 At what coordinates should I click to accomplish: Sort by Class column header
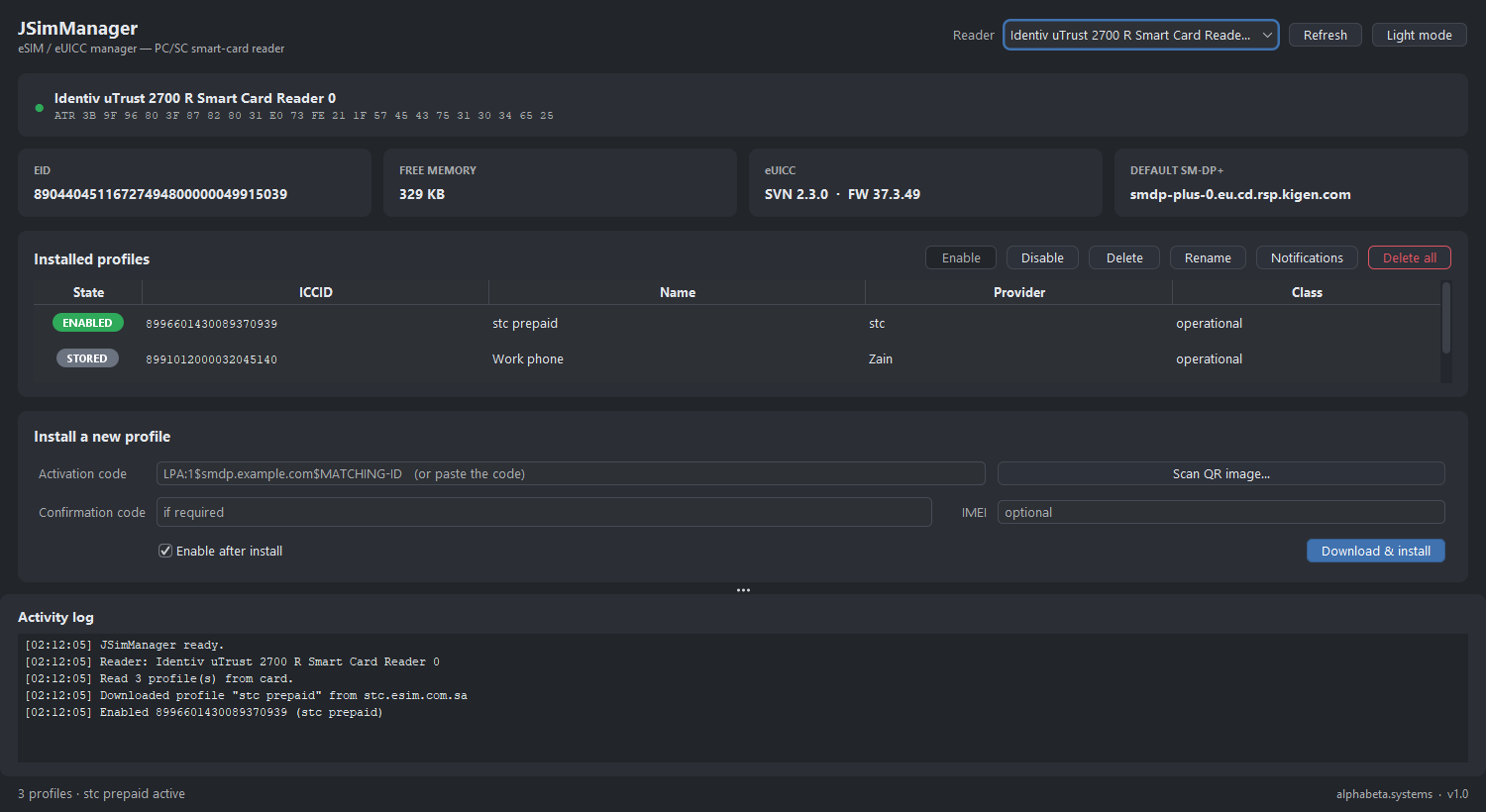tap(1307, 292)
